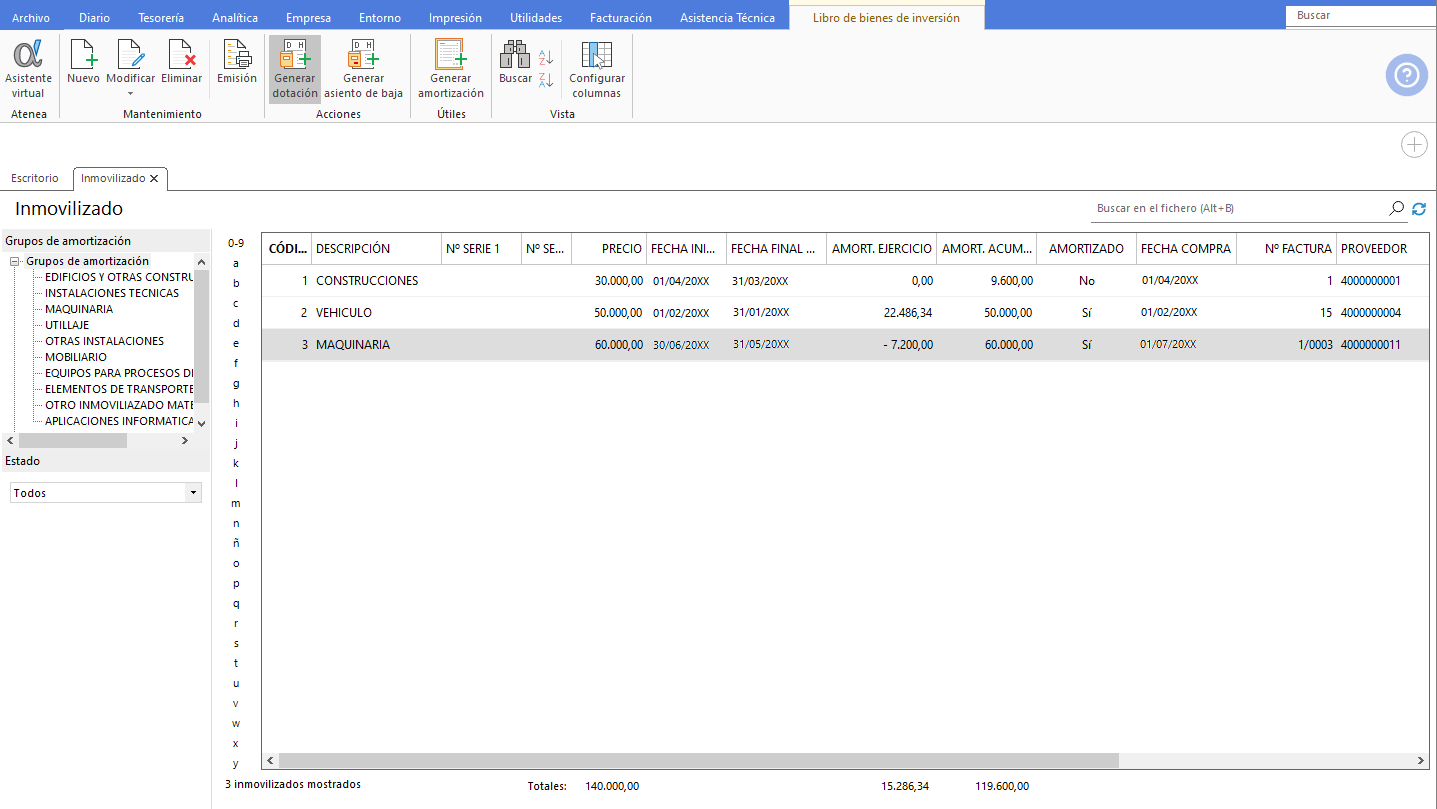Open the Impresión menu
The height and width of the screenshot is (809, 1437).
[x=455, y=18]
